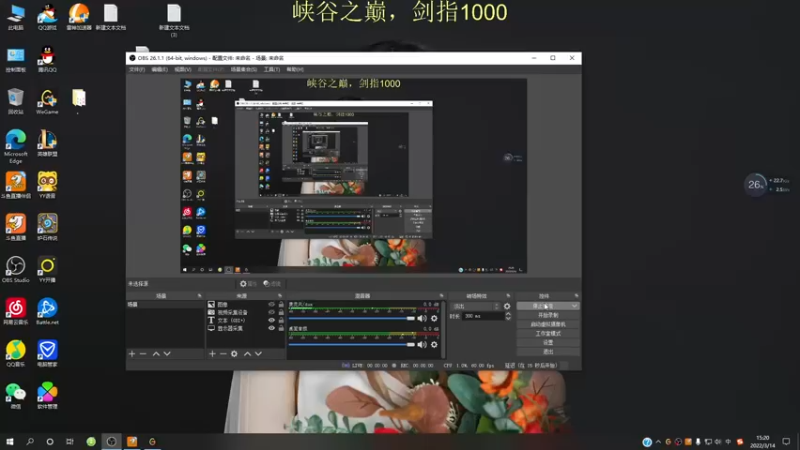Open Task View in taskbar

click(x=70, y=441)
